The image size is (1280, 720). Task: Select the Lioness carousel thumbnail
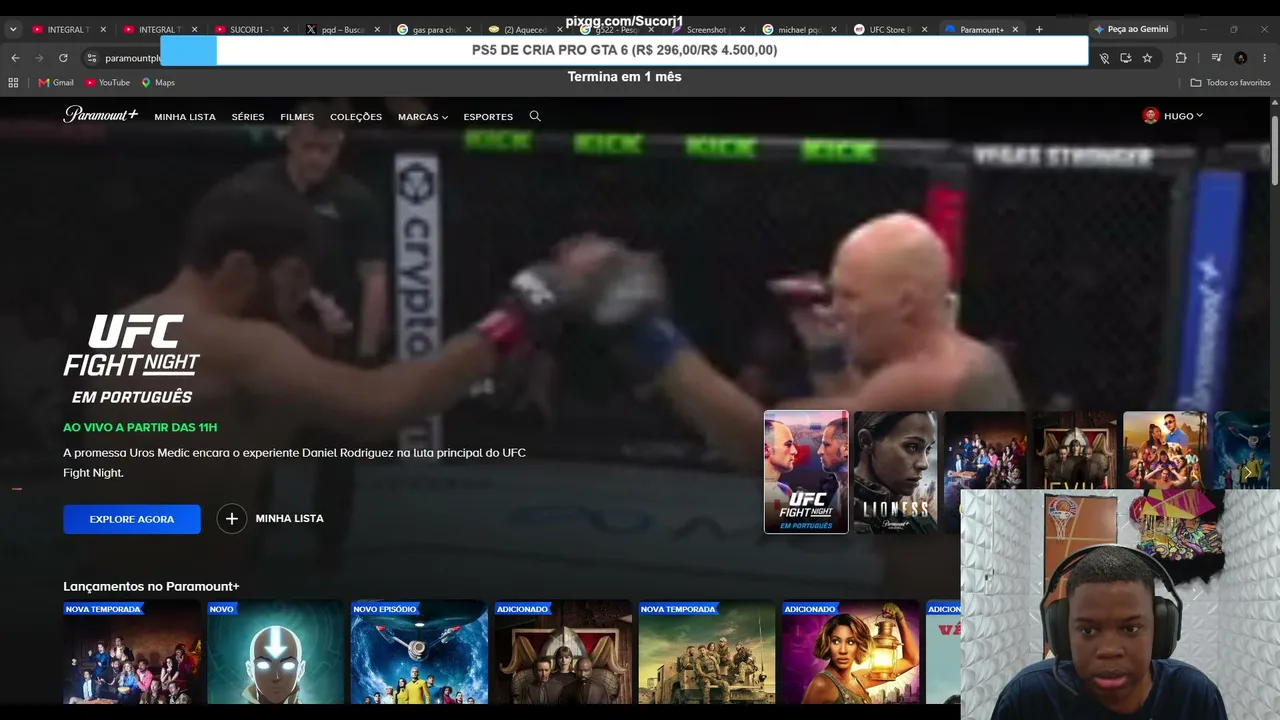pos(896,472)
